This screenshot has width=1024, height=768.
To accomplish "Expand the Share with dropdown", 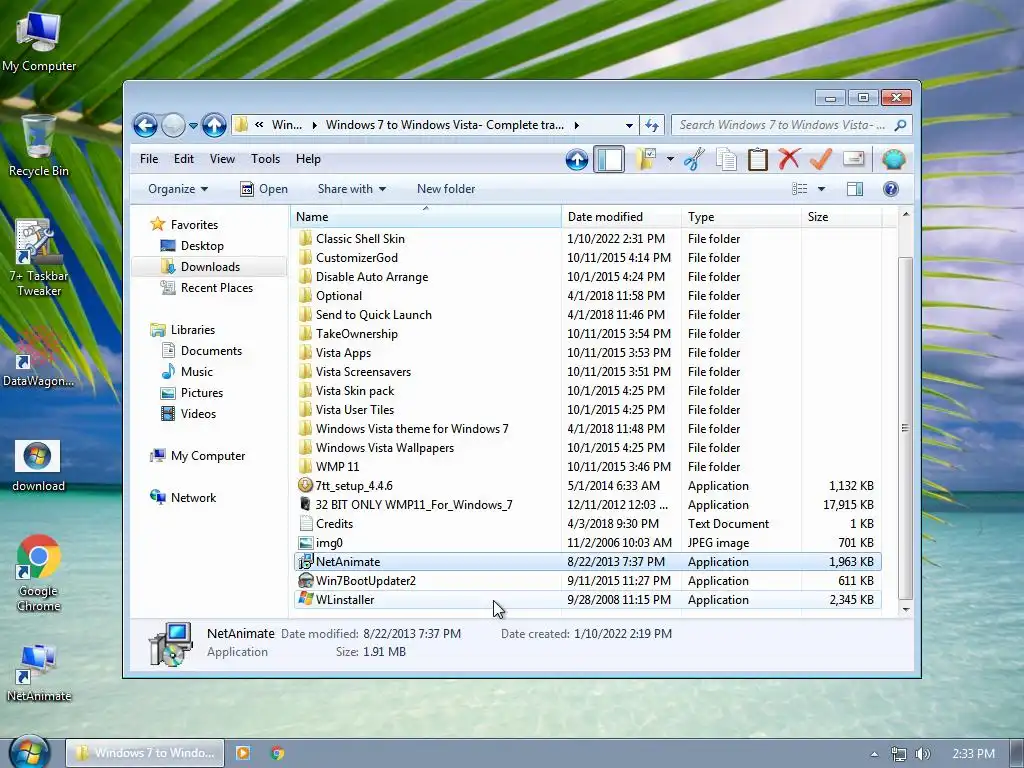I will pos(351,189).
